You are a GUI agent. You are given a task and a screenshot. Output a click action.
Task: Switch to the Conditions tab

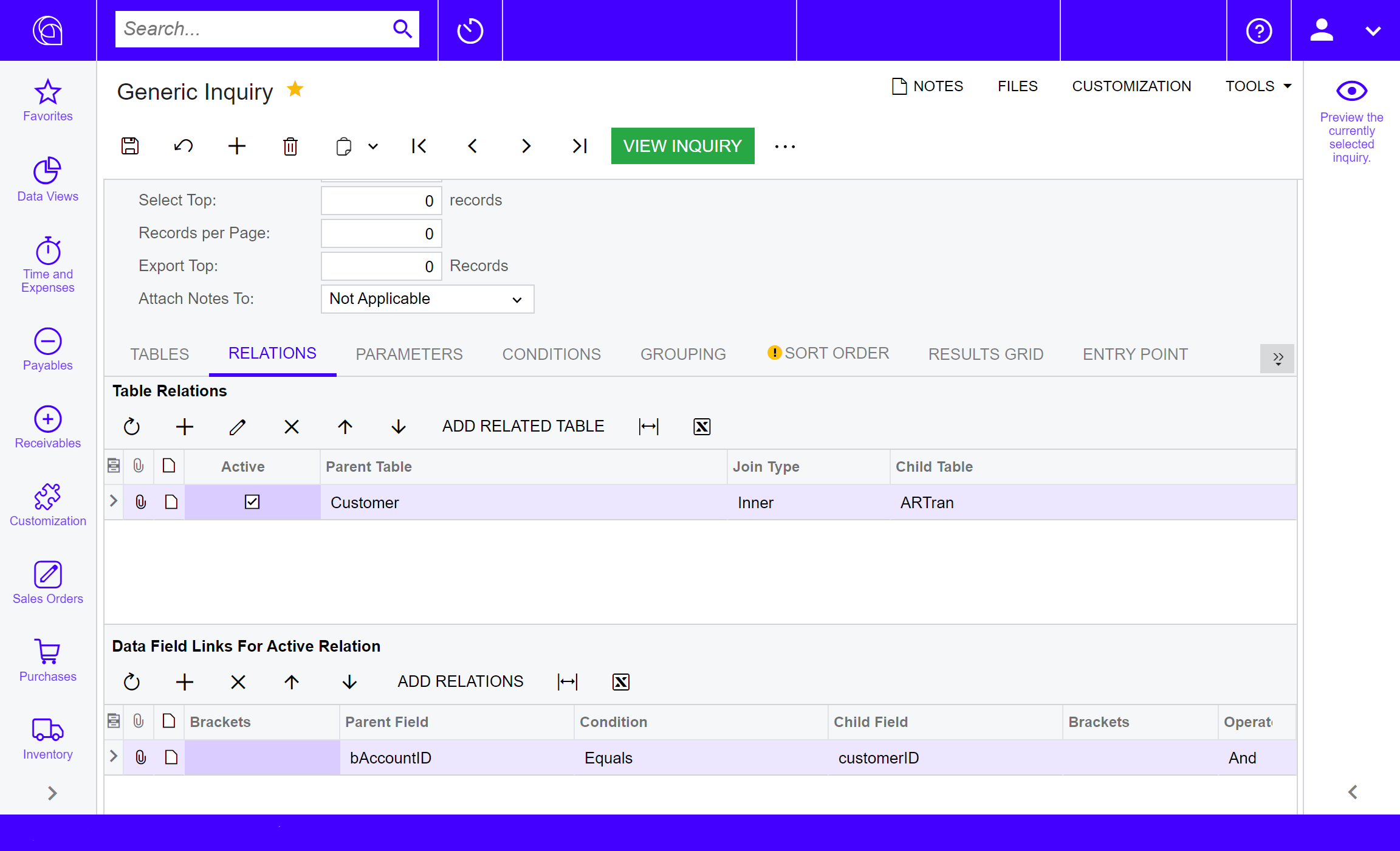coord(551,354)
